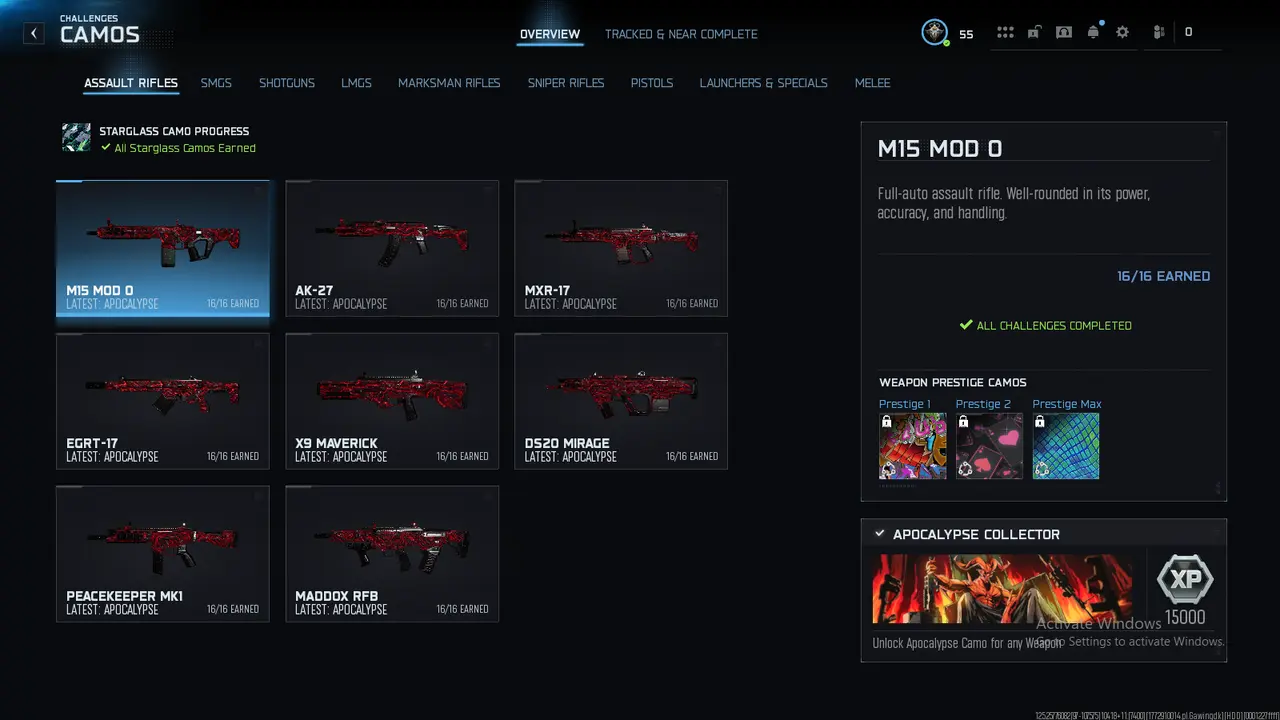The height and width of the screenshot is (720, 1280).
Task: Switch to Tracked & Near Complete view
Action: click(x=681, y=34)
